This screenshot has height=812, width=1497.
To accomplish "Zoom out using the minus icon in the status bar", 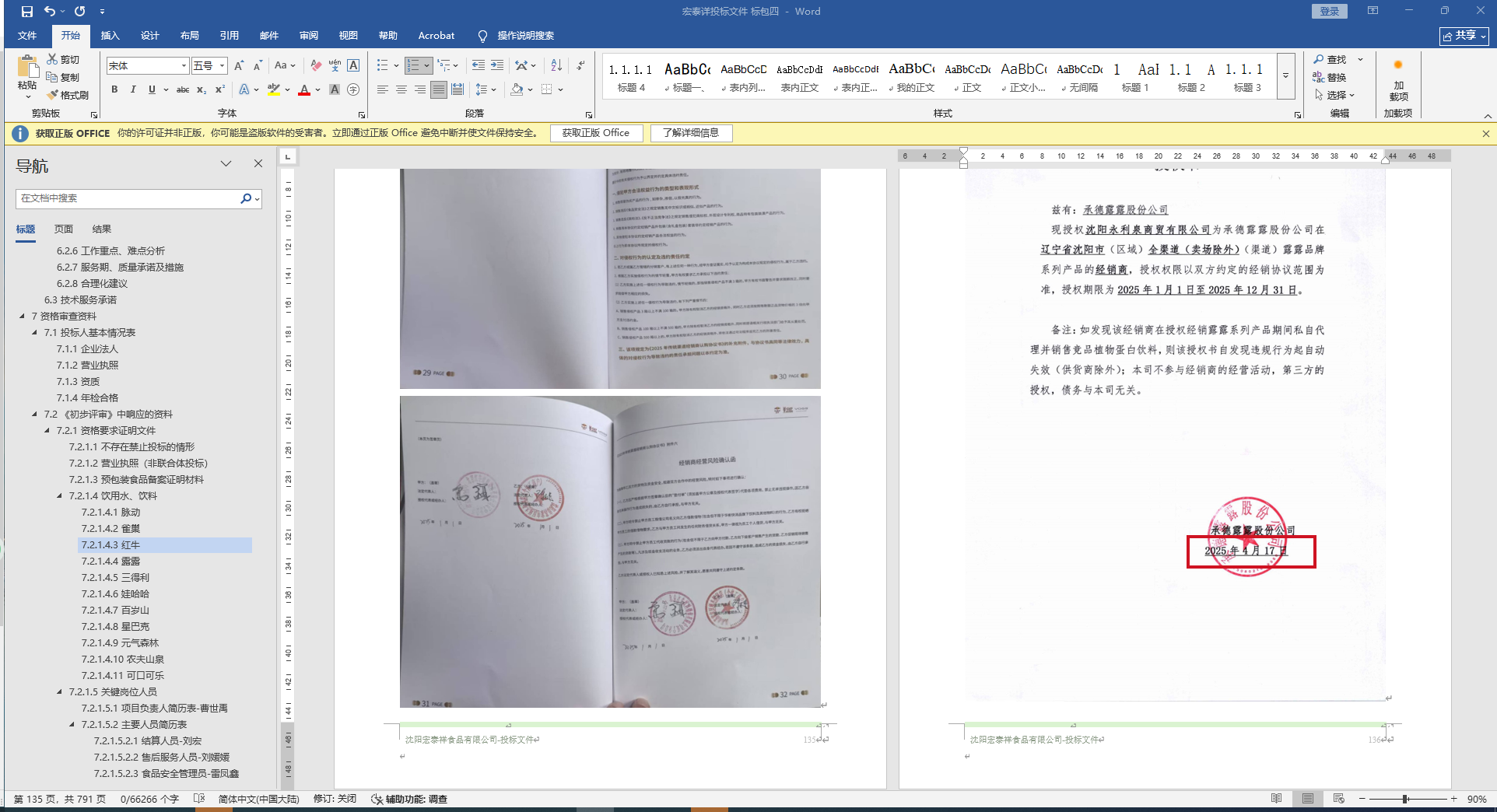I will click(x=1362, y=799).
